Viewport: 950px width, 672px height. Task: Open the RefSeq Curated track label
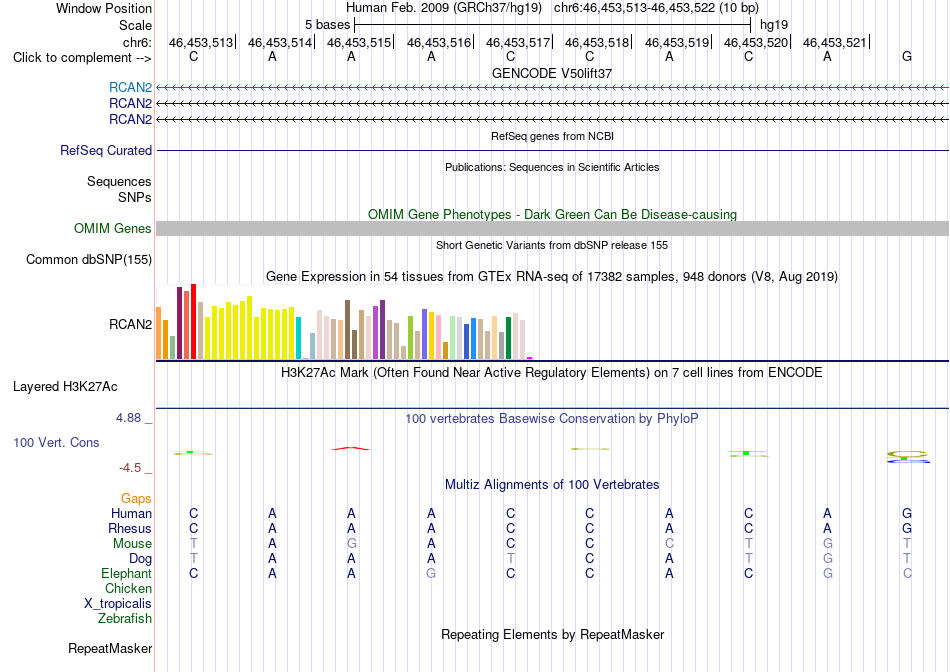pos(106,150)
